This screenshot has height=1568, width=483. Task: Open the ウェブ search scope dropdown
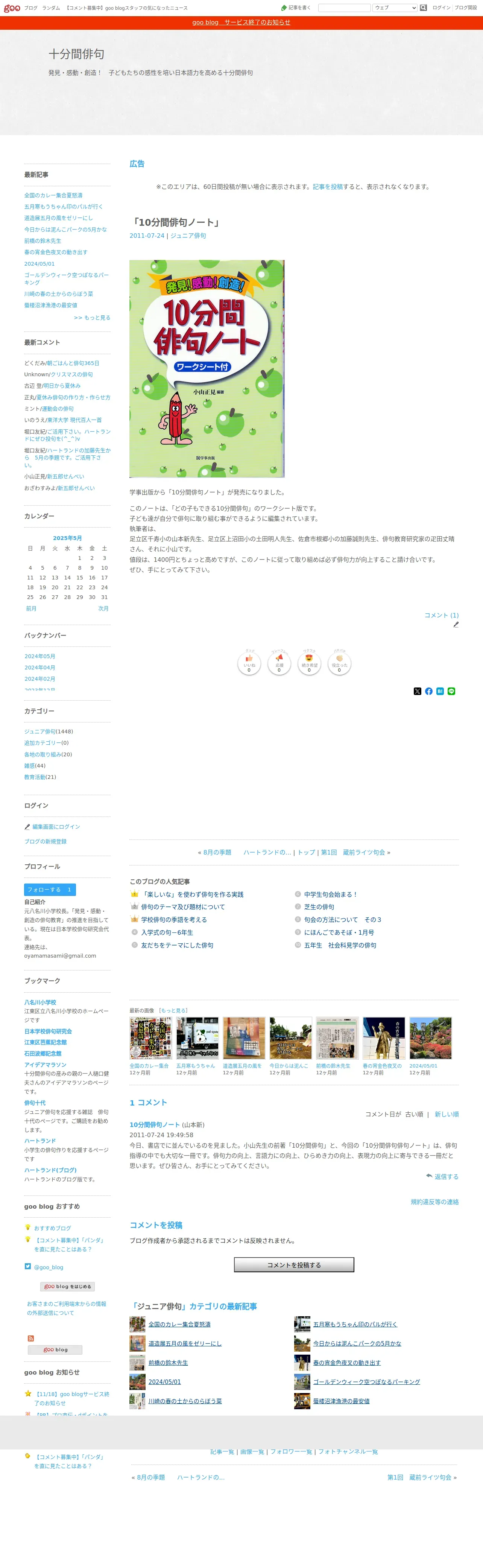pyautogui.click(x=395, y=8)
